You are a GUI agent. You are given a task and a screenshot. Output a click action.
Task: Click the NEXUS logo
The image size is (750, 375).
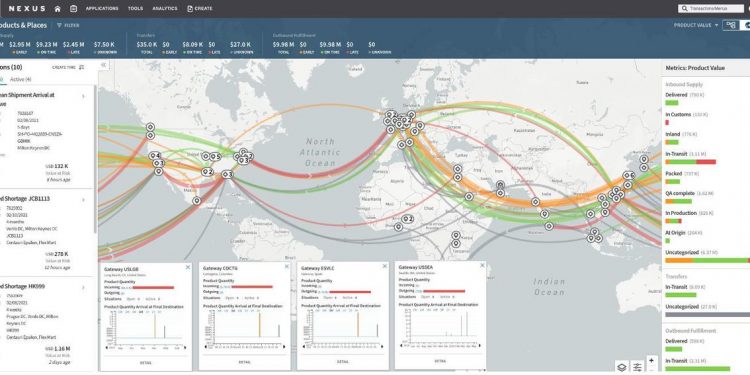point(27,9)
